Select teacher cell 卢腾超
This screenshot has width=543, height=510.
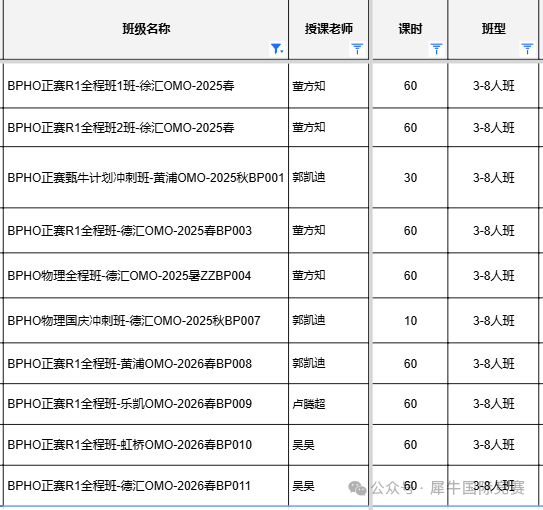pos(329,404)
